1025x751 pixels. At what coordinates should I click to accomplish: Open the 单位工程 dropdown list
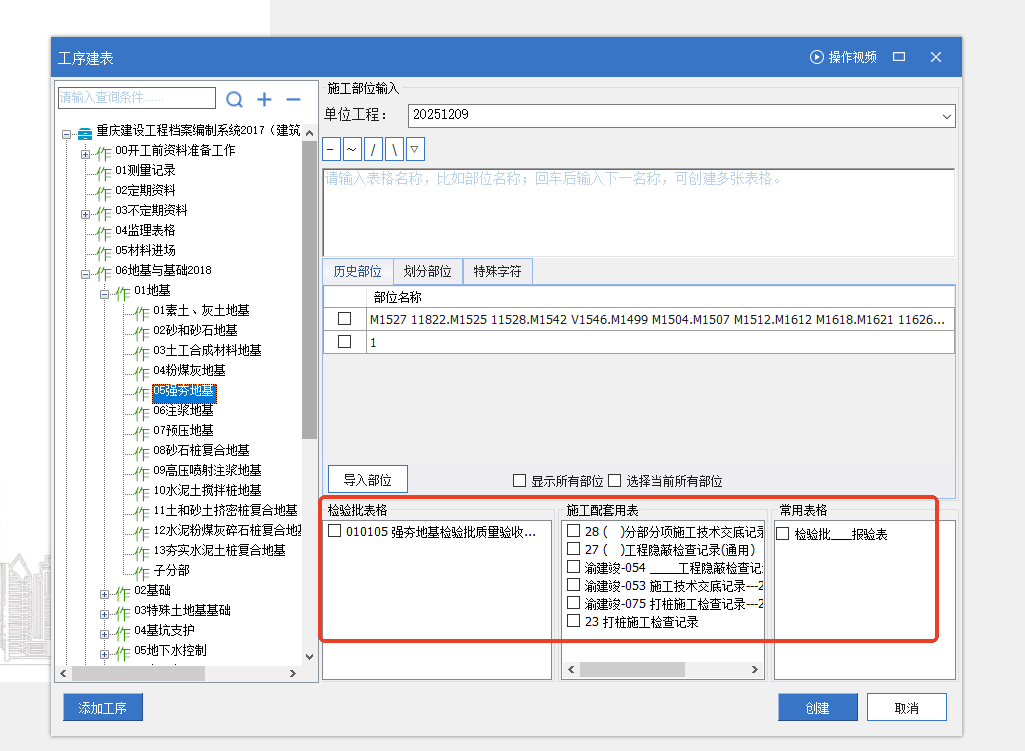(x=946, y=116)
